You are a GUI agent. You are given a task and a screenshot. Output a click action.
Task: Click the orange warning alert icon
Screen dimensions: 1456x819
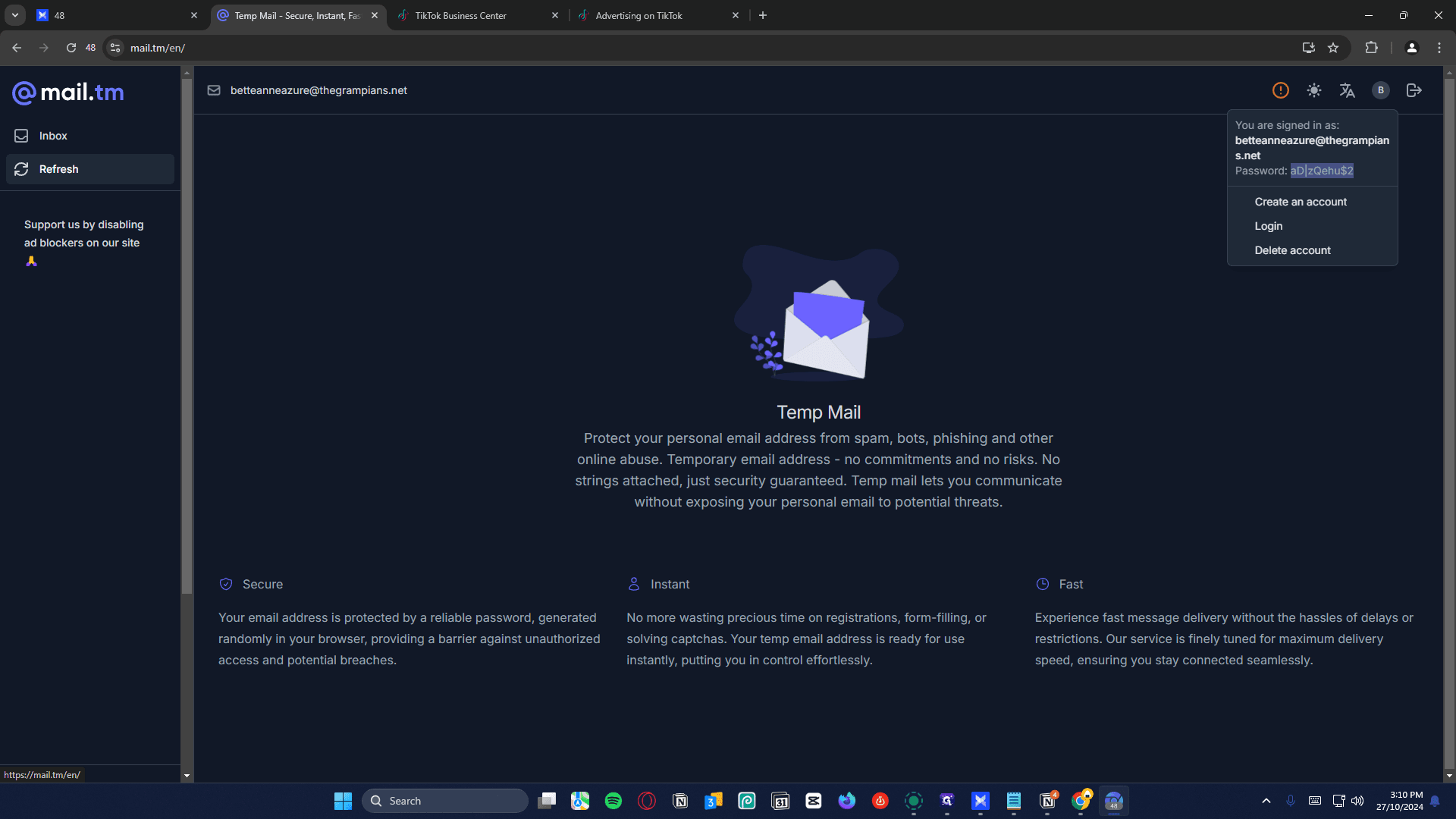[1281, 90]
